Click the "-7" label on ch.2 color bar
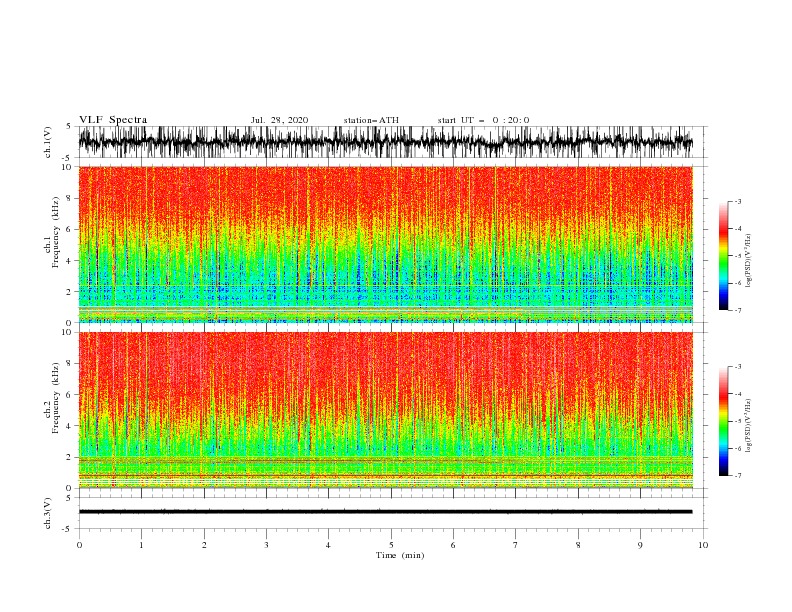The image size is (792, 612). point(738,476)
